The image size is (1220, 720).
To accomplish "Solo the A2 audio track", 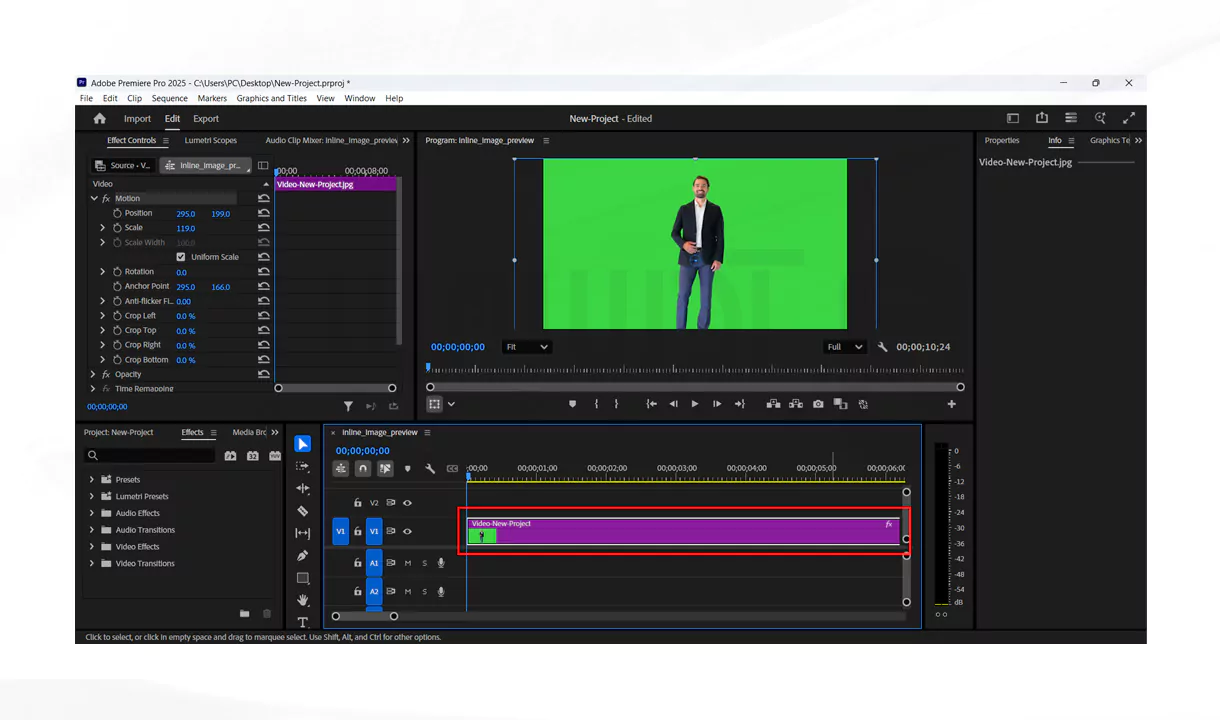I will point(424,591).
